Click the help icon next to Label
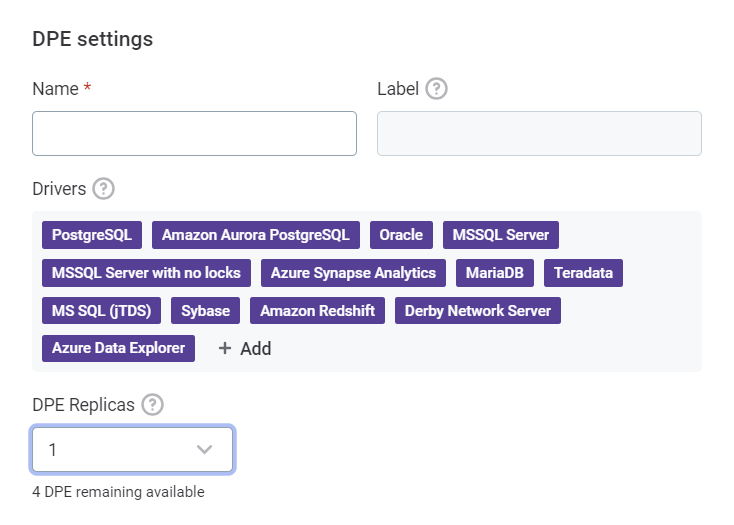The height and width of the screenshot is (525, 734). [x=436, y=88]
